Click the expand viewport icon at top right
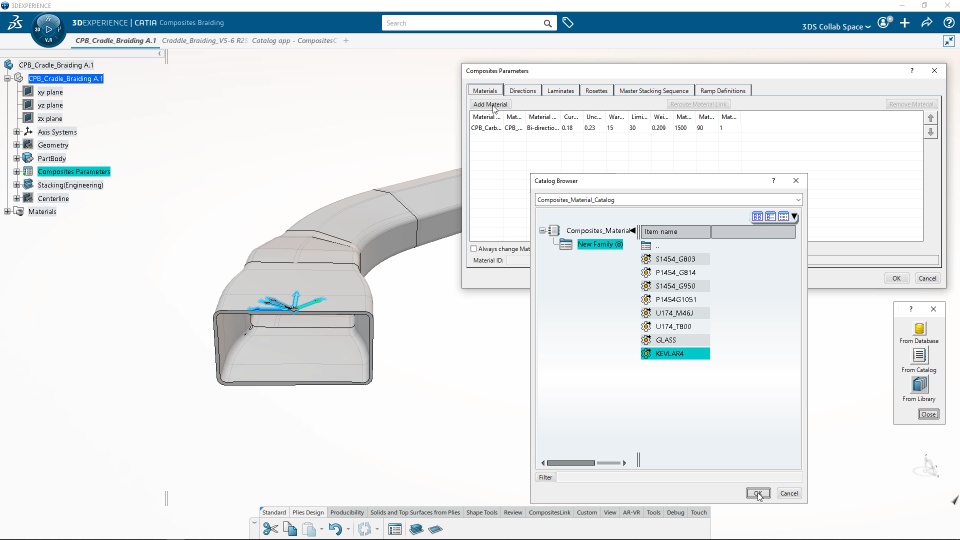This screenshot has width=960, height=540. pyautogui.click(x=948, y=41)
